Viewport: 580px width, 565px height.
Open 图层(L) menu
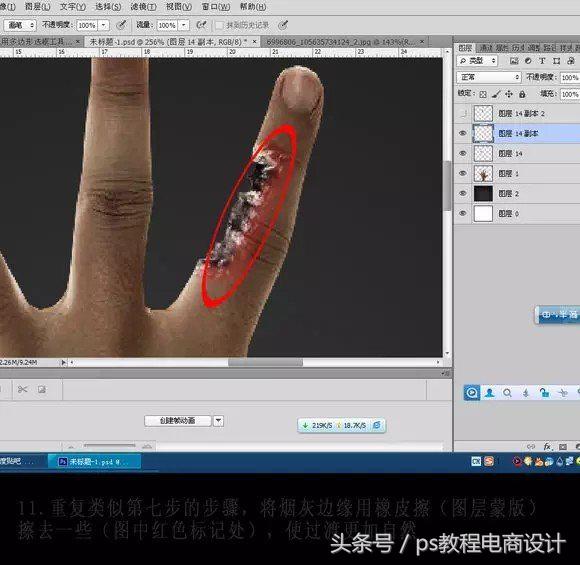(37, 6)
